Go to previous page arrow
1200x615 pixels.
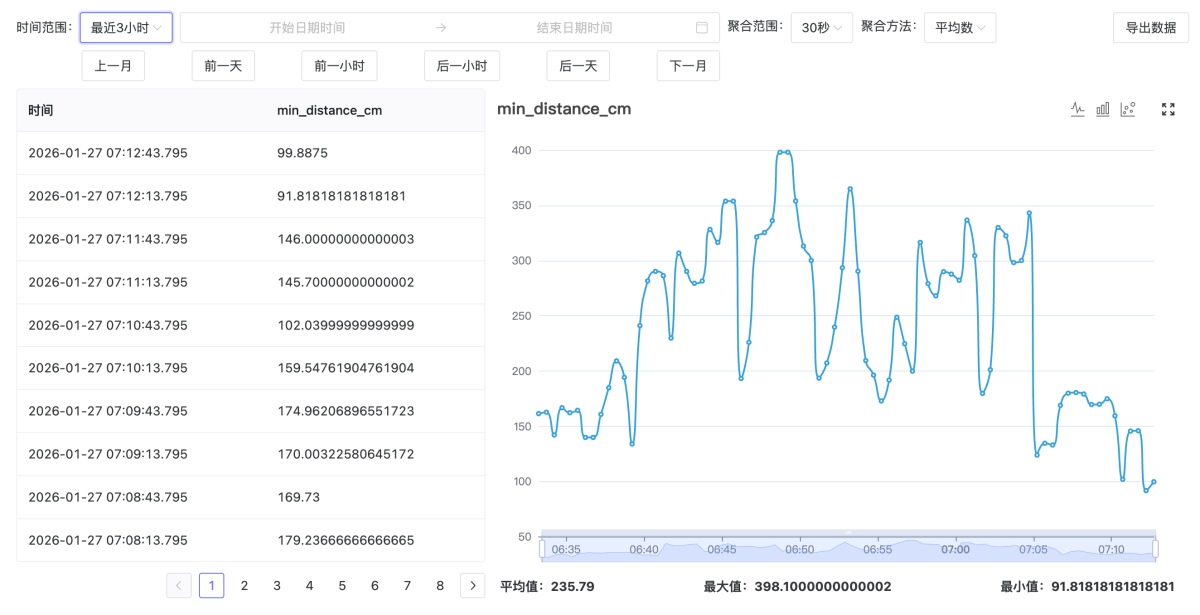tap(179, 586)
